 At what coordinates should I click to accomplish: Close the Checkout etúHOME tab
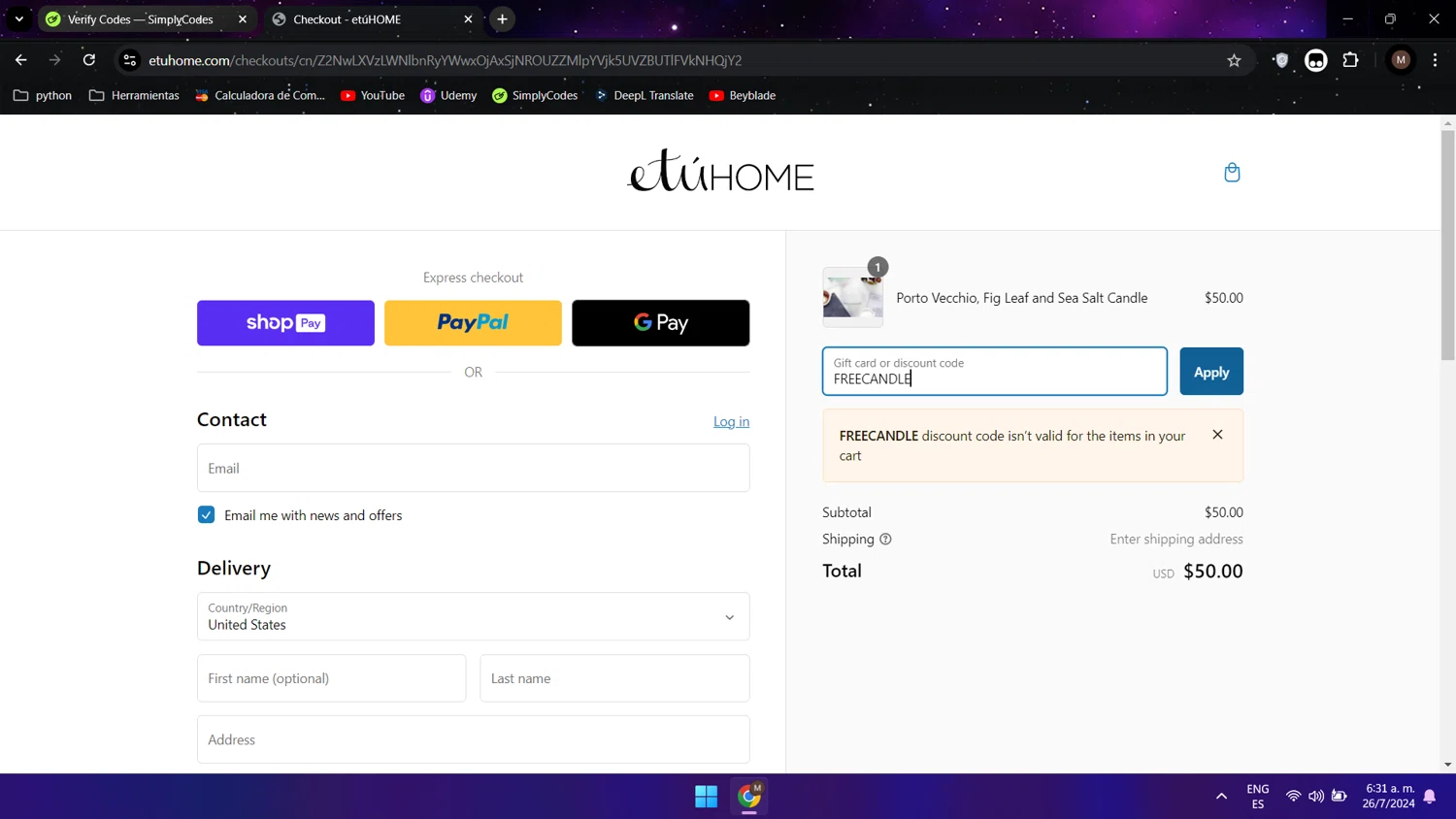coord(468,19)
